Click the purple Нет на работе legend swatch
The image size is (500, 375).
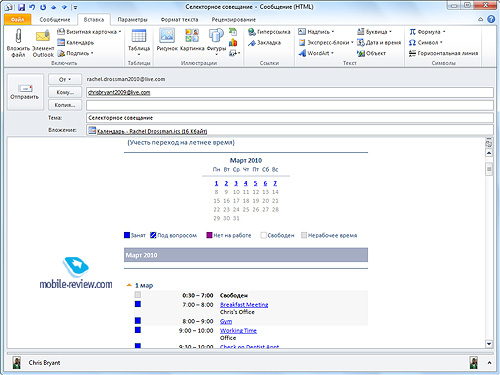click(209, 235)
